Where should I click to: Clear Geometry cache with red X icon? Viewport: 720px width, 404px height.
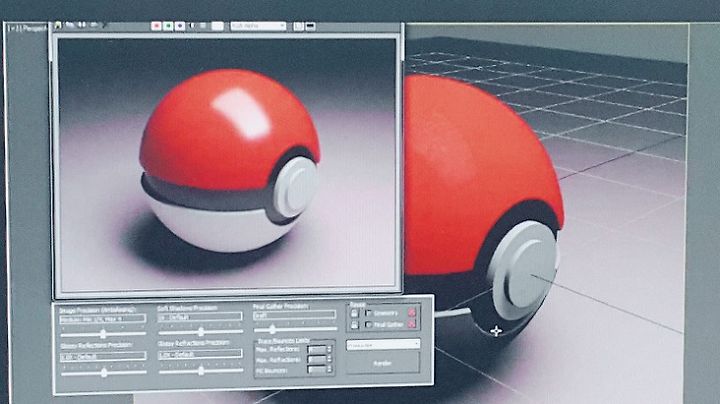coord(412,313)
